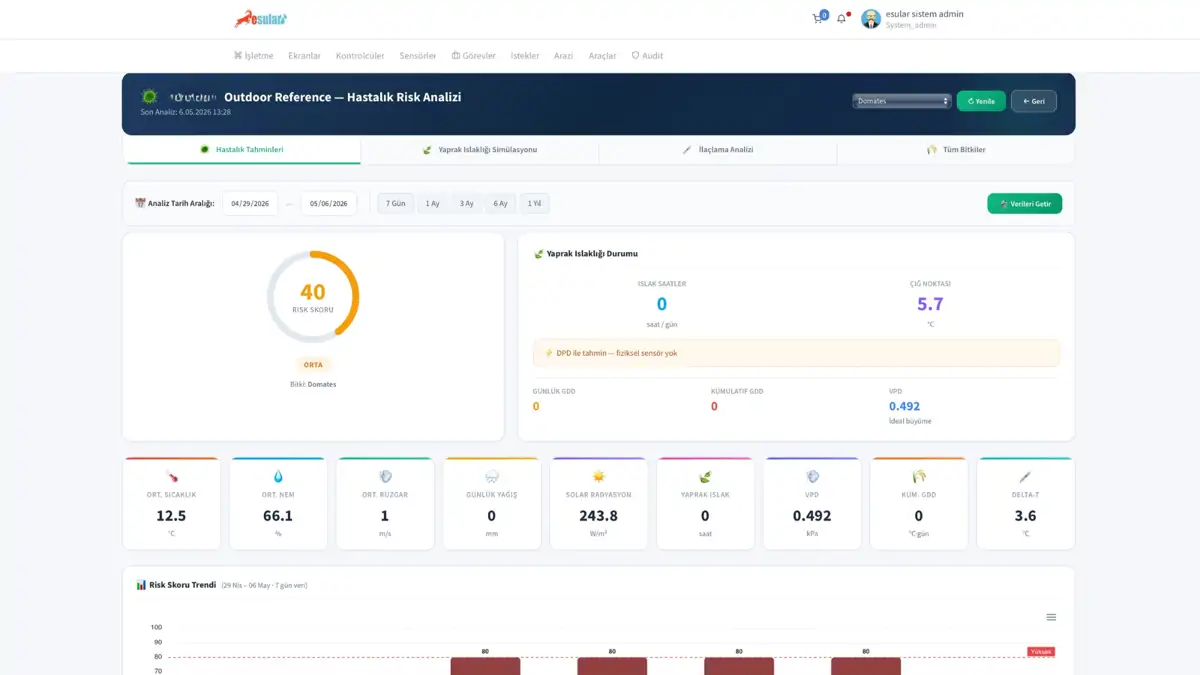
Task: Open the Audit menu
Action: [x=647, y=56]
